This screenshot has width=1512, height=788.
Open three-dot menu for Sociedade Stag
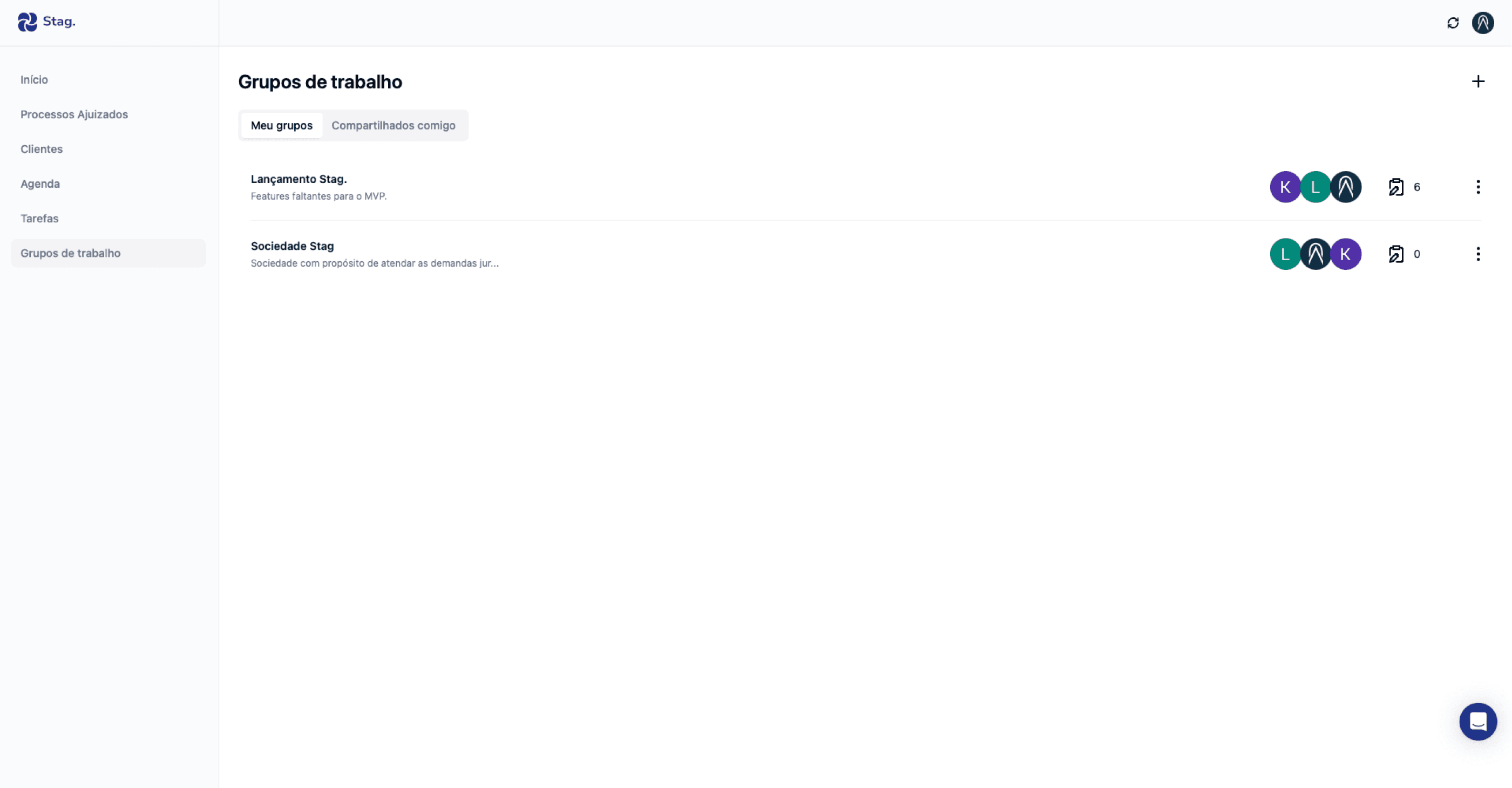(1478, 254)
